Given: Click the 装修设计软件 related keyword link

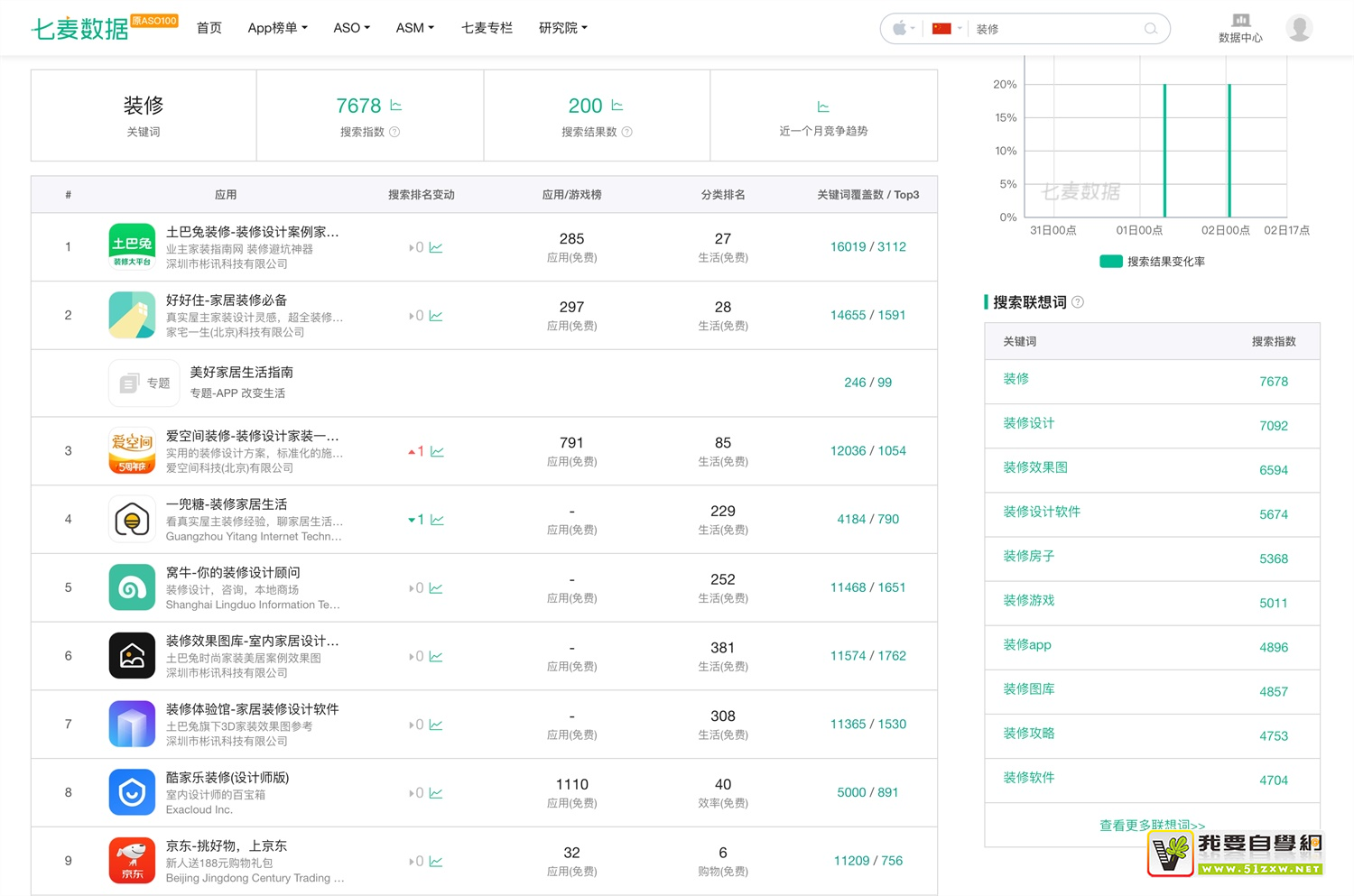Looking at the screenshot, I should point(1042,512).
